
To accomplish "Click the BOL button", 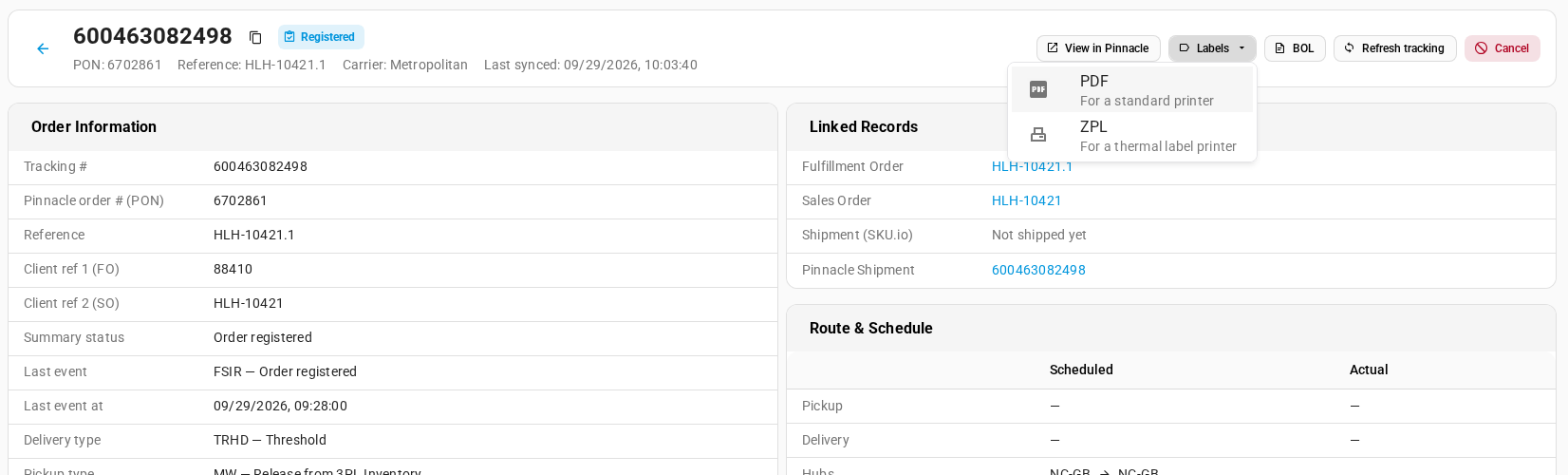I will (x=1295, y=48).
